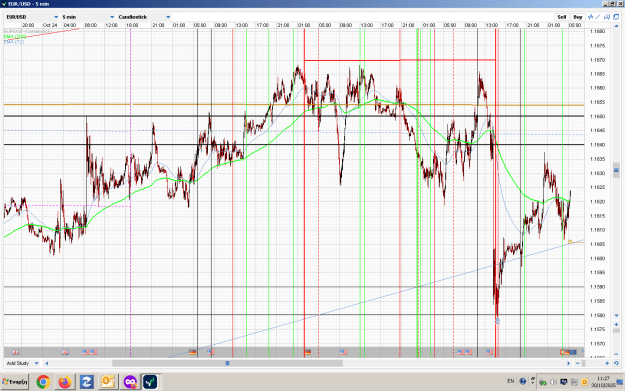Click the event cluster icon at far right of news bar

(568, 352)
